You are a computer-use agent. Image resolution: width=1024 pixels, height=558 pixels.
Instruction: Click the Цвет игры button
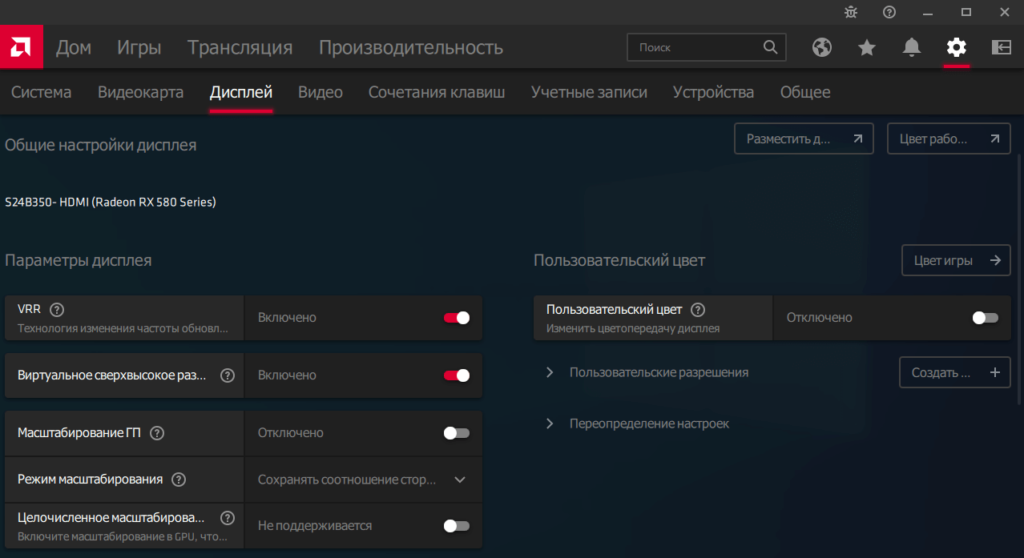point(956,260)
